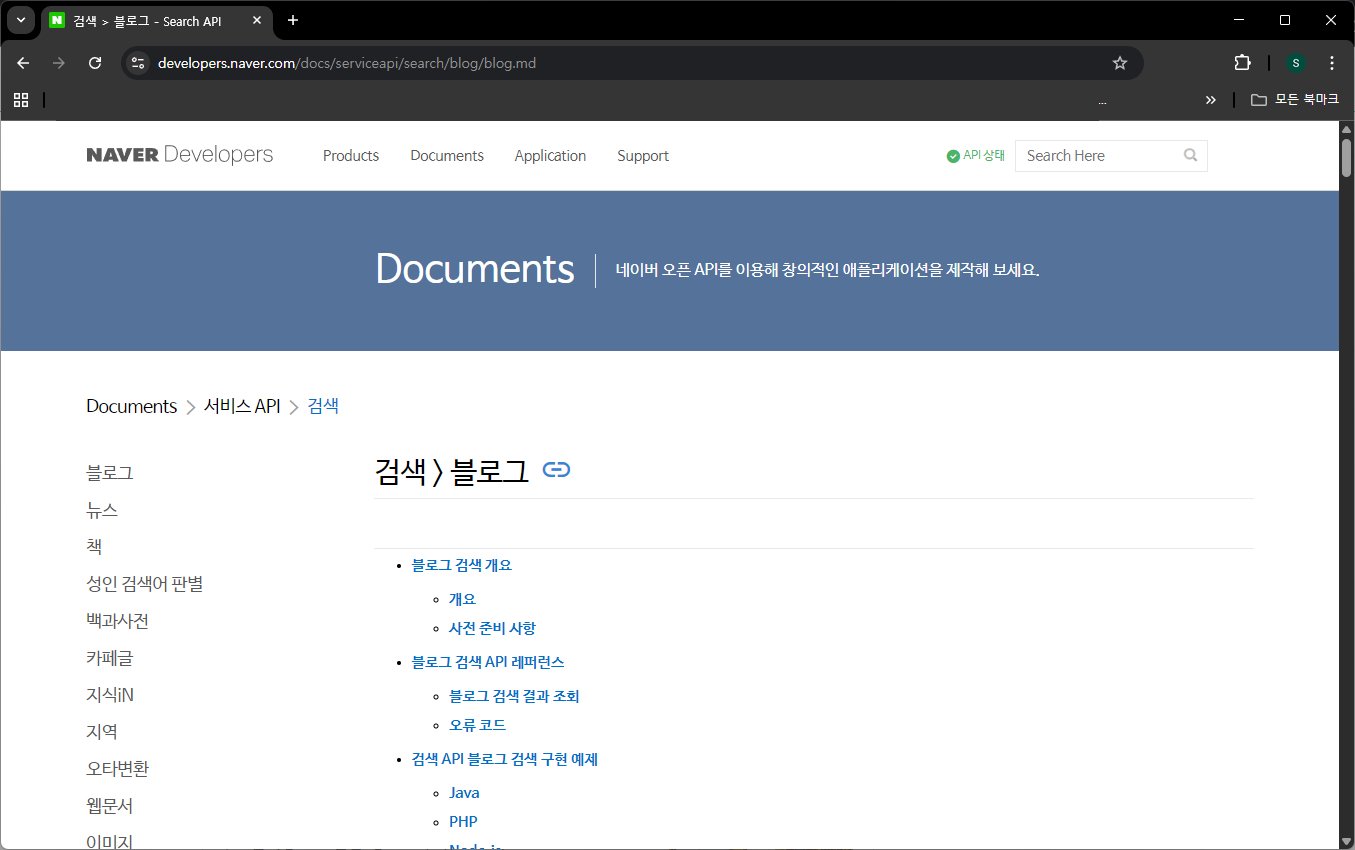Click the Naver favicon on the tab

tap(57, 20)
